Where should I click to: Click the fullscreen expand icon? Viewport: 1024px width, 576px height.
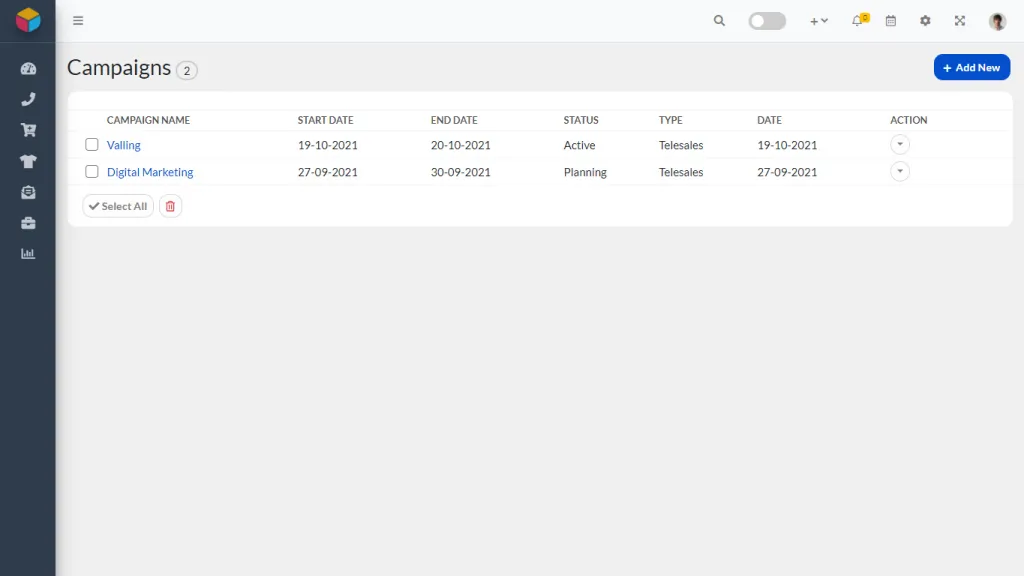(x=959, y=21)
